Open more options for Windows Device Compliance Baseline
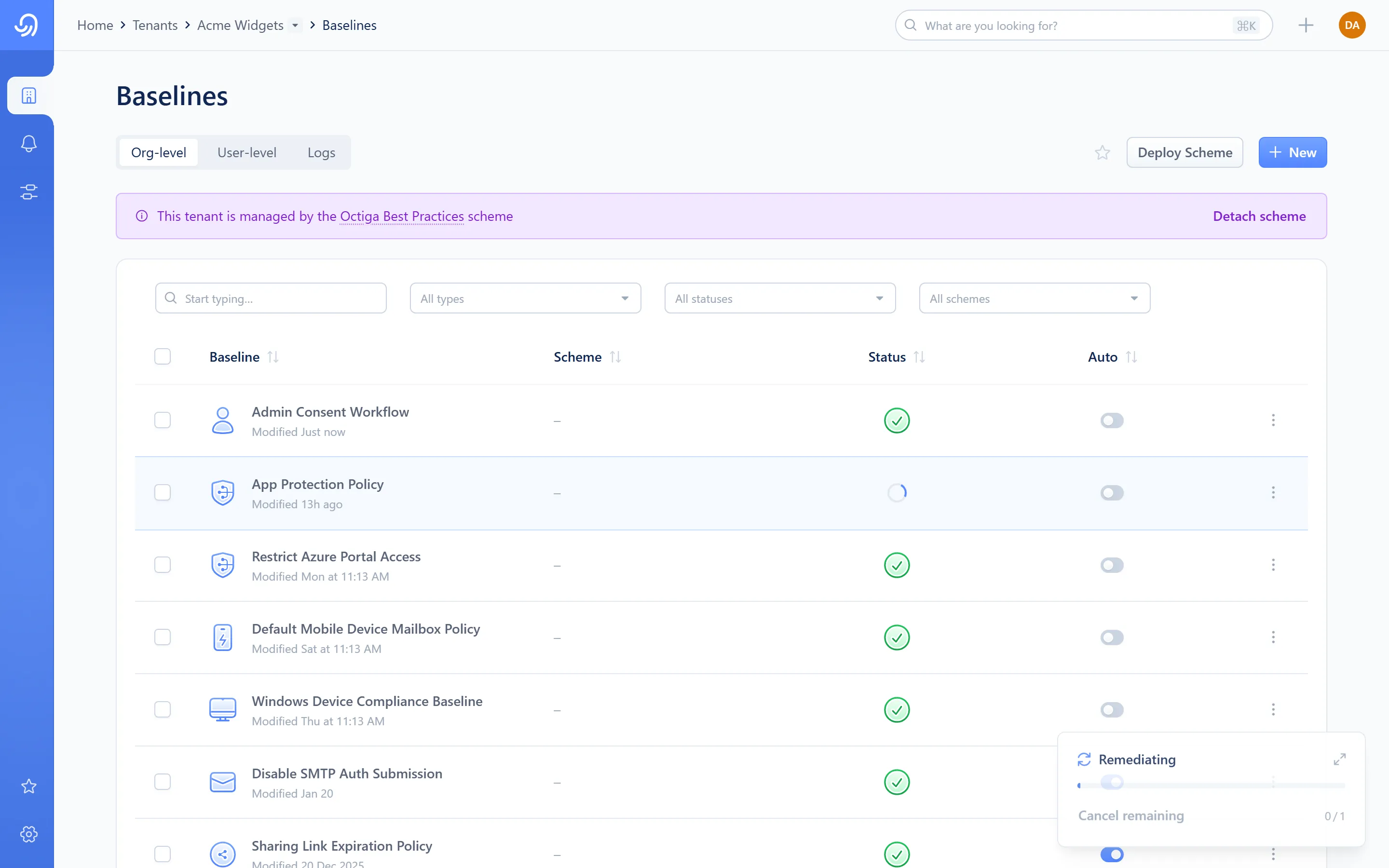1389x868 pixels. [1273, 709]
